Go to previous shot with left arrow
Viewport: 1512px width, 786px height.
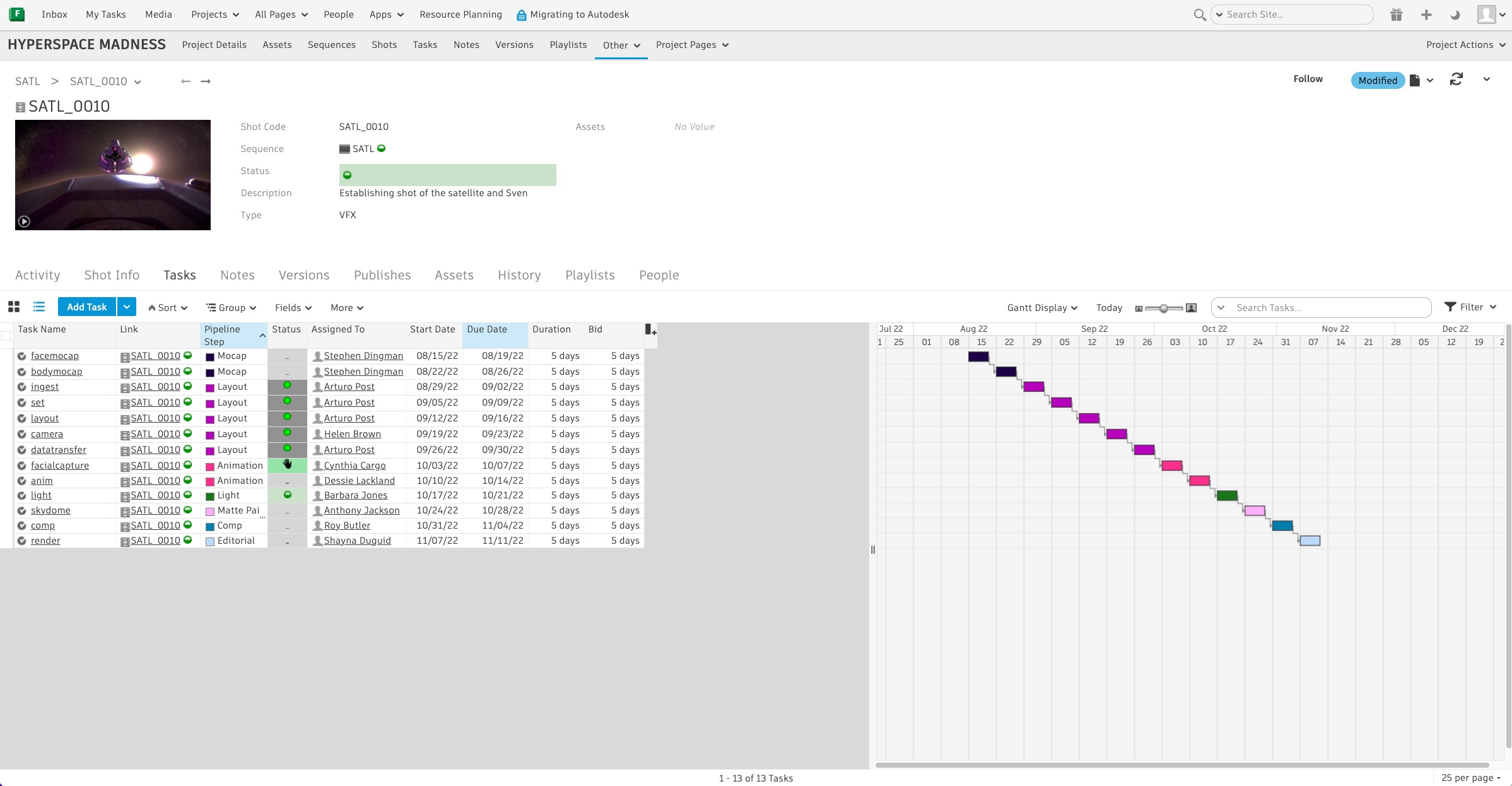coord(185,81)
